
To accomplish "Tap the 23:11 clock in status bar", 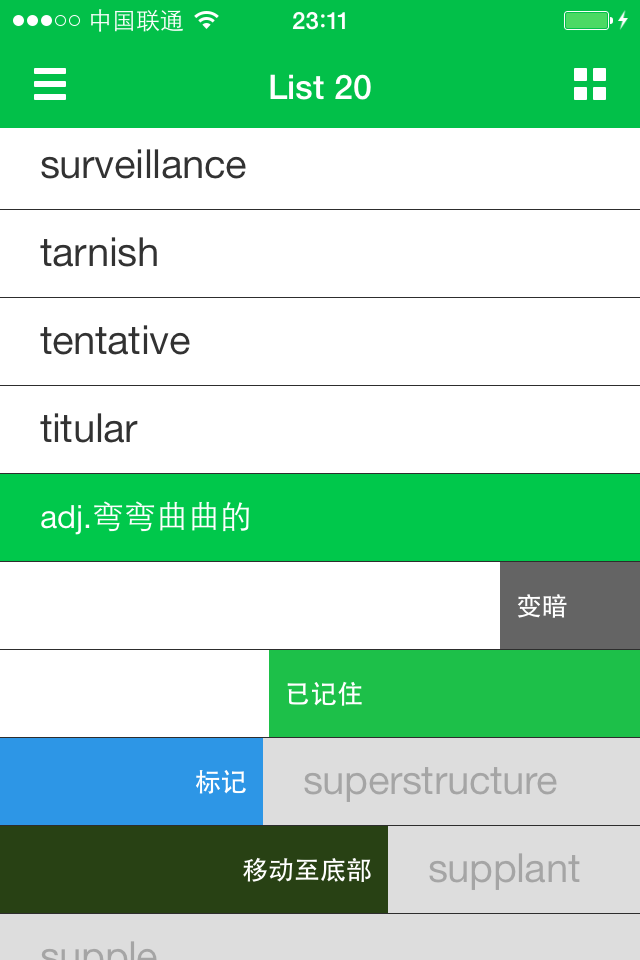I will click(320, 21).
